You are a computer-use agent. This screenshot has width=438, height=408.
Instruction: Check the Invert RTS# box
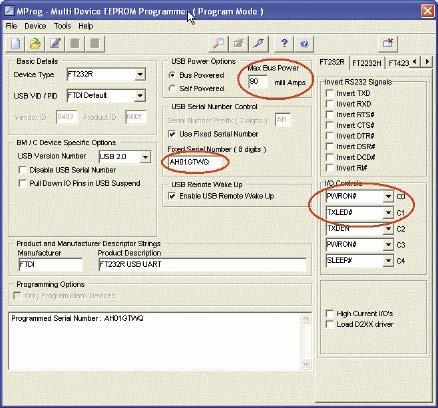click(x=329, y=115)
